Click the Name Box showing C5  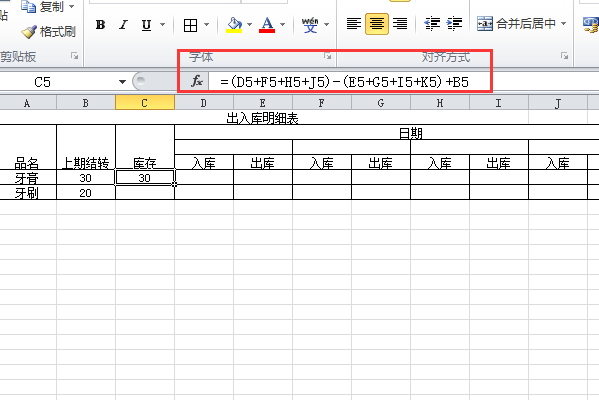point(57,82)
